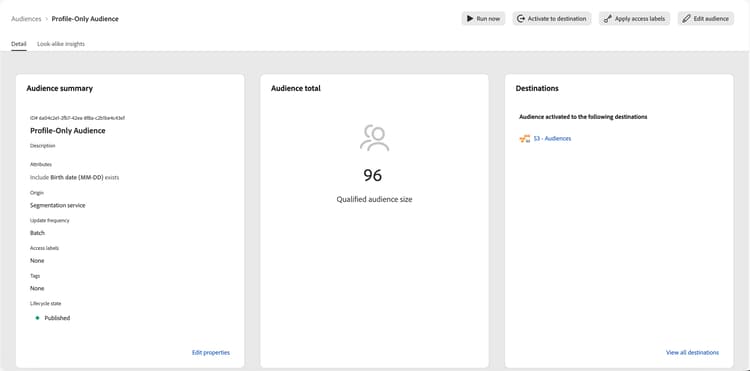The image size is (750, 371).
Task: Click the Published lifecycle state text
Action: [x=57, y=318]
